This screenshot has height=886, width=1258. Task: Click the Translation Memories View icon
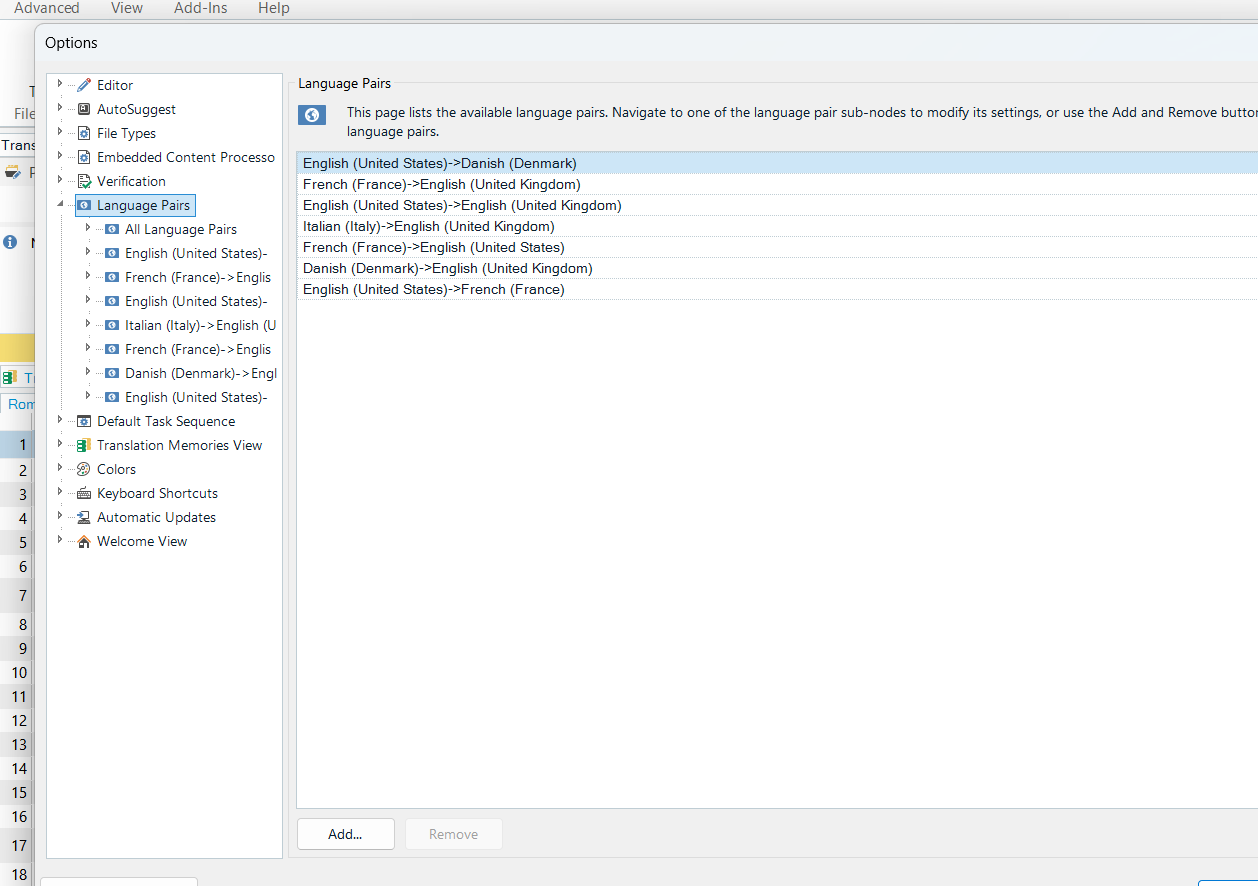tap(84, 445)
